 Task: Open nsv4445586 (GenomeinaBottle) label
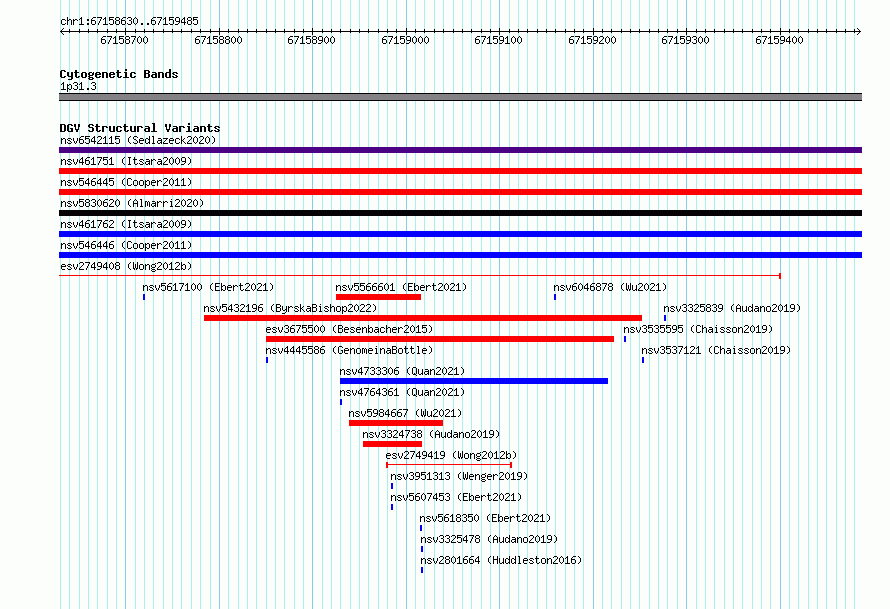pyautogui.click(x=349, y=350)
